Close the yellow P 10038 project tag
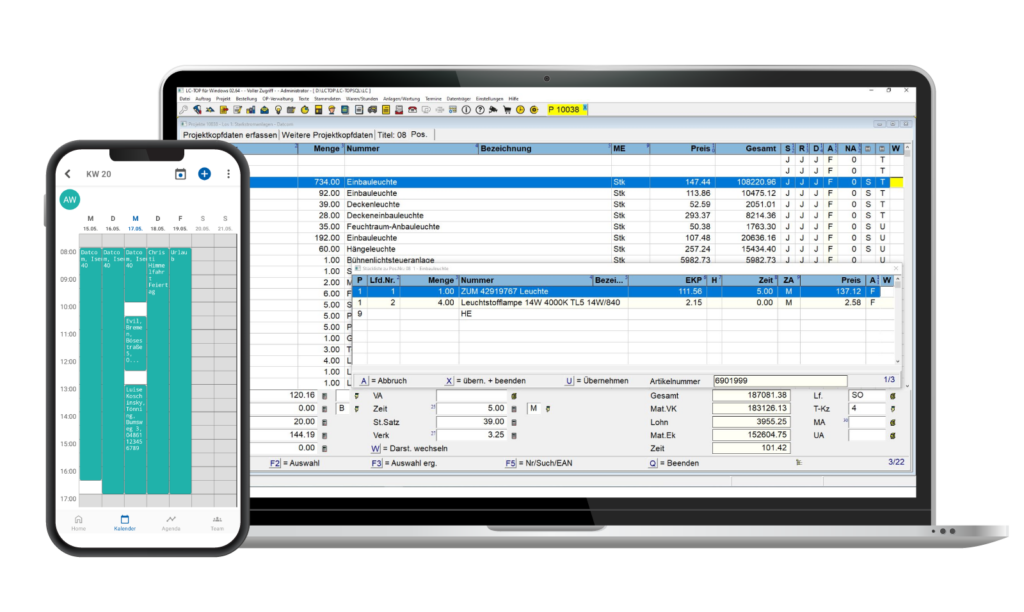1024x612 pixels. coord(585,107)
